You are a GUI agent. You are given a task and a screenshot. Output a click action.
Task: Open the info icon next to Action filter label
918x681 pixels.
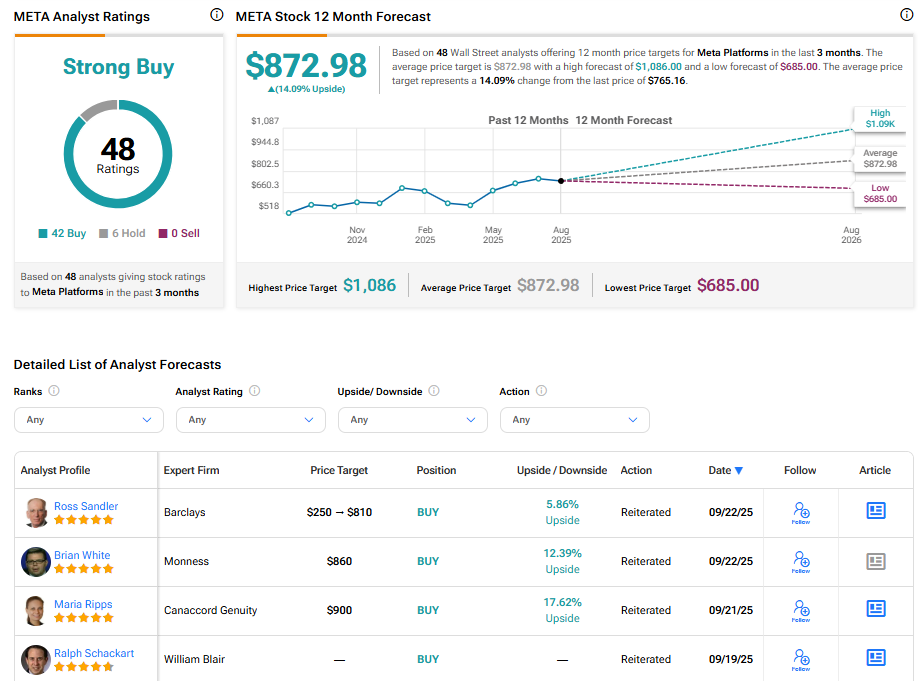542,391
